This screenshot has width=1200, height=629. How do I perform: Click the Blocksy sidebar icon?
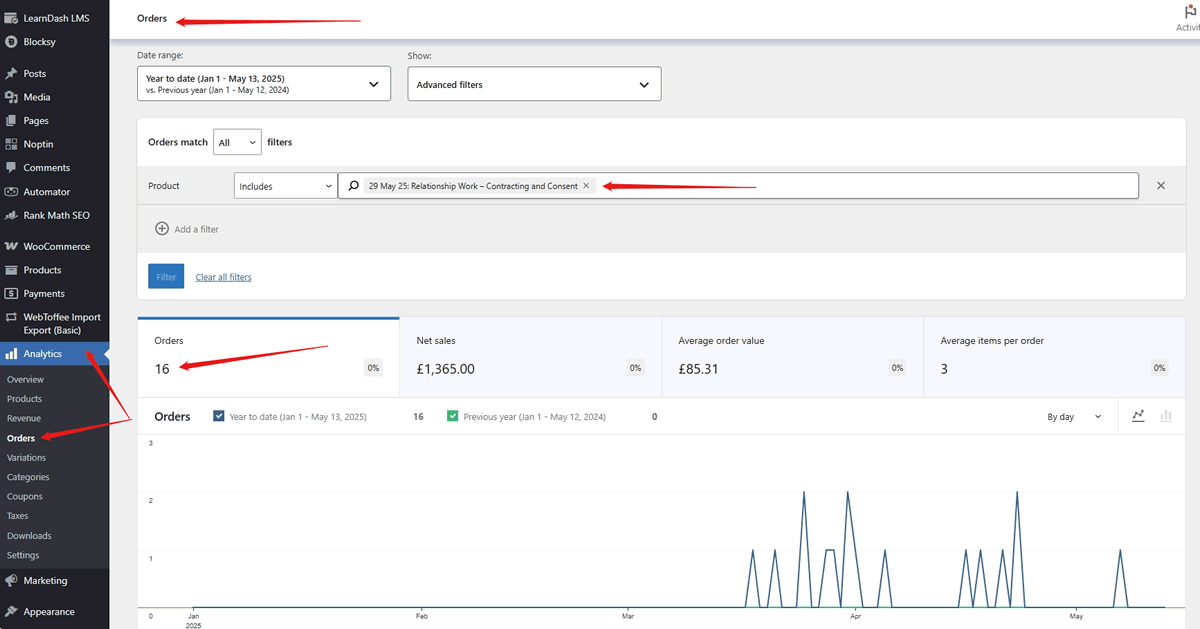[11, 42]
